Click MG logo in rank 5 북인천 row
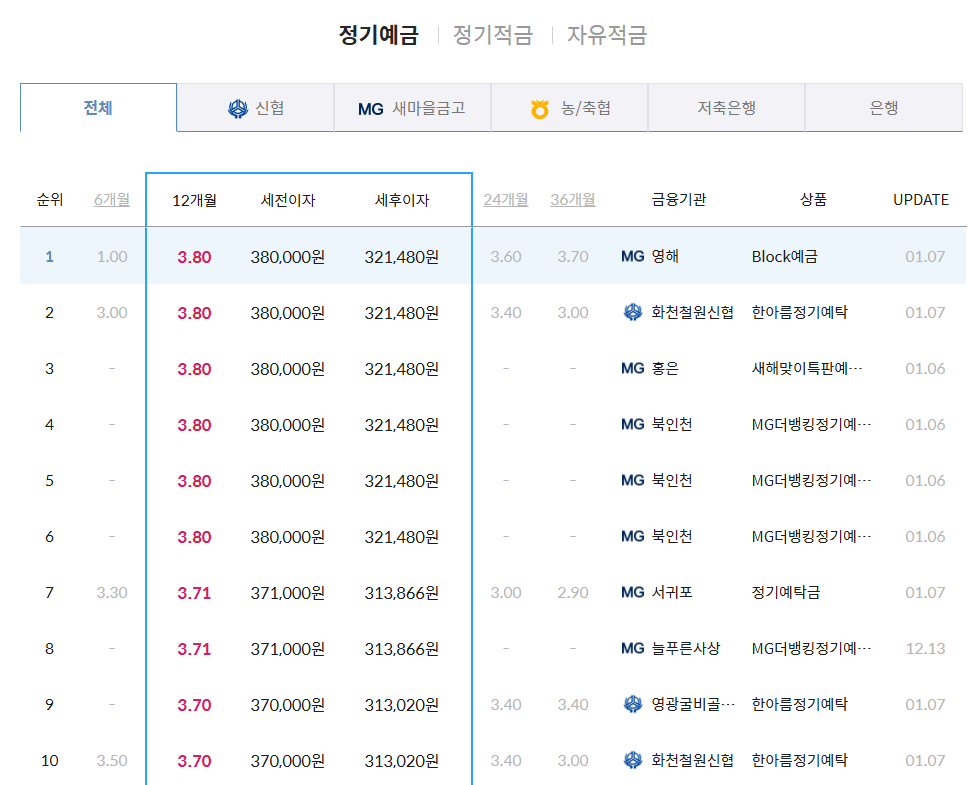This screenshot has width=979, height=785. tap(632, 481)
